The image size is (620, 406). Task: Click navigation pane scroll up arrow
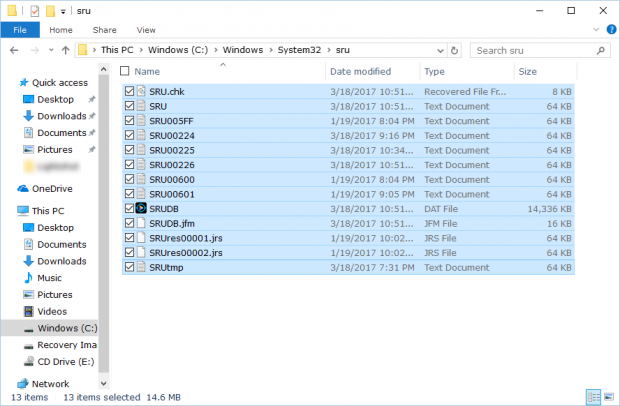(104, 69)
